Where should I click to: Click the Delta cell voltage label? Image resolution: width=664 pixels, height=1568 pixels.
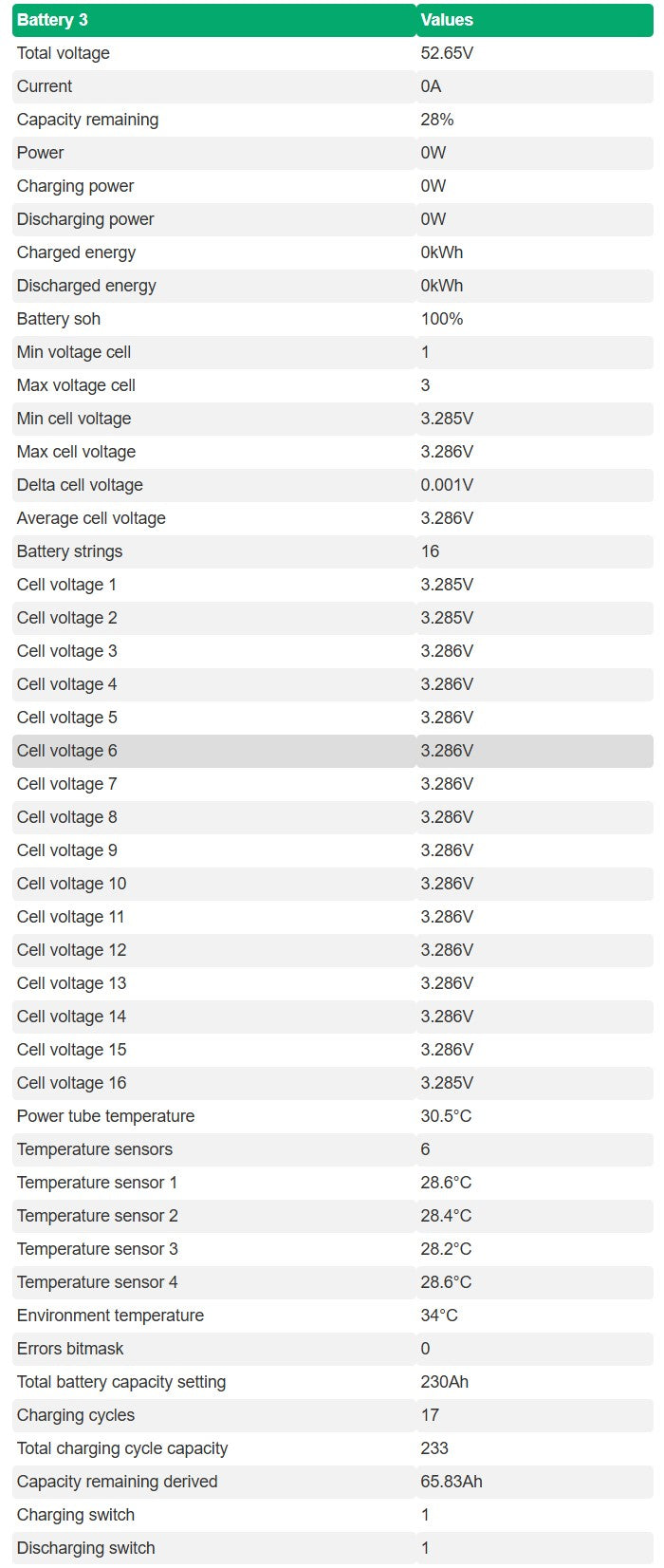point(80,485)
